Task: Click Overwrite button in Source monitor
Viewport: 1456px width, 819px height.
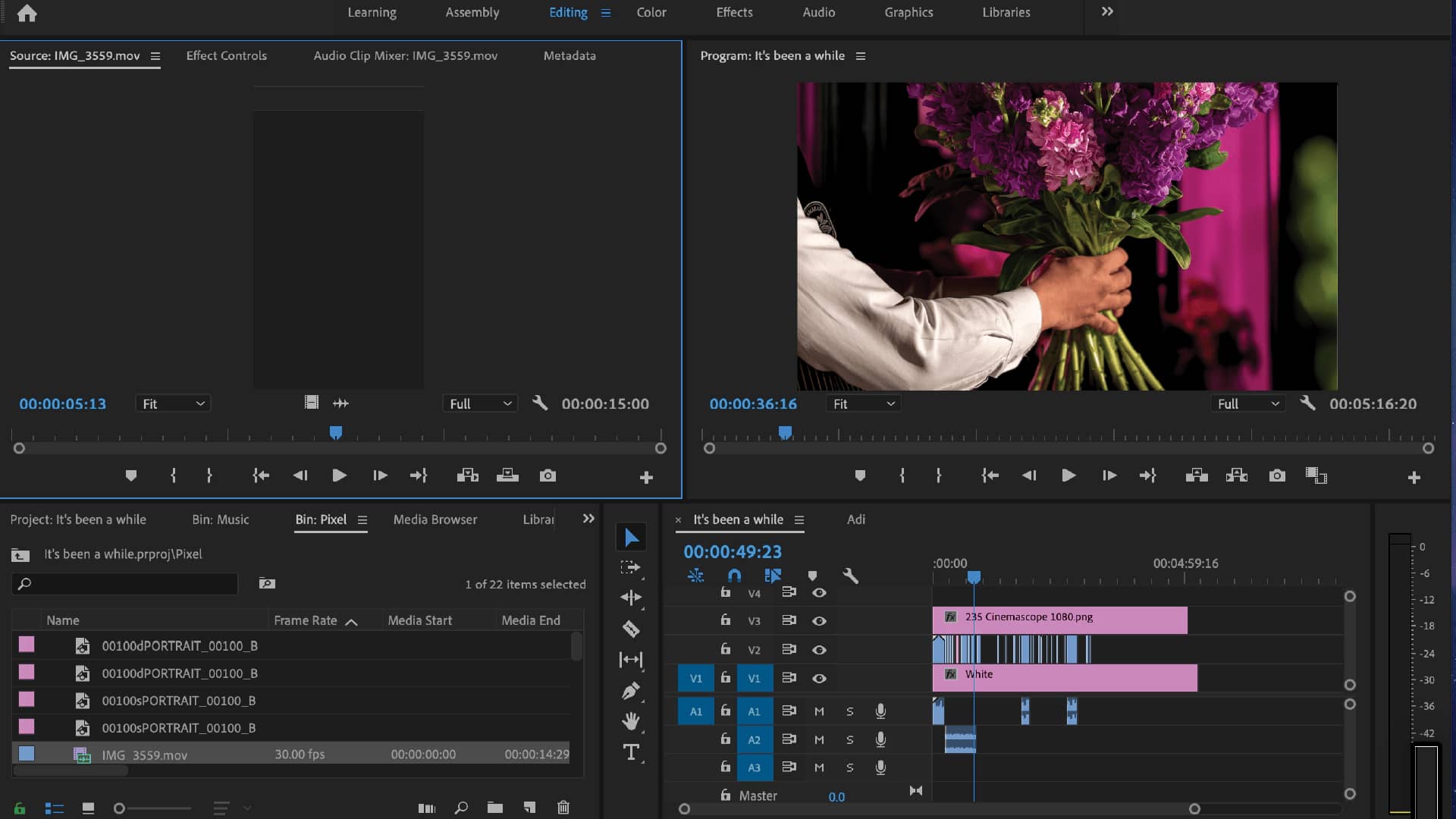Action: coord(507,475)
